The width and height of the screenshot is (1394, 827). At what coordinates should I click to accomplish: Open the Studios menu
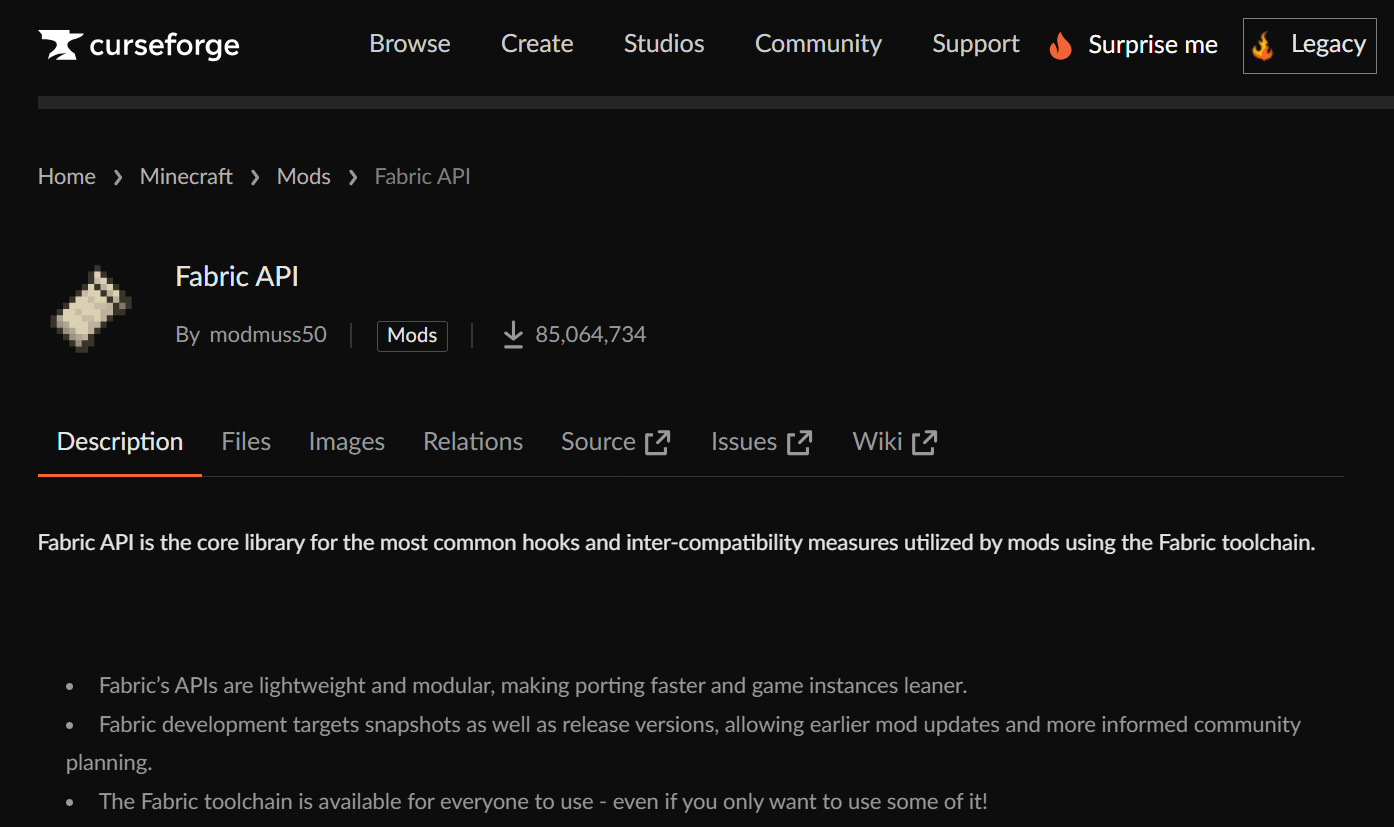(664, 44)
